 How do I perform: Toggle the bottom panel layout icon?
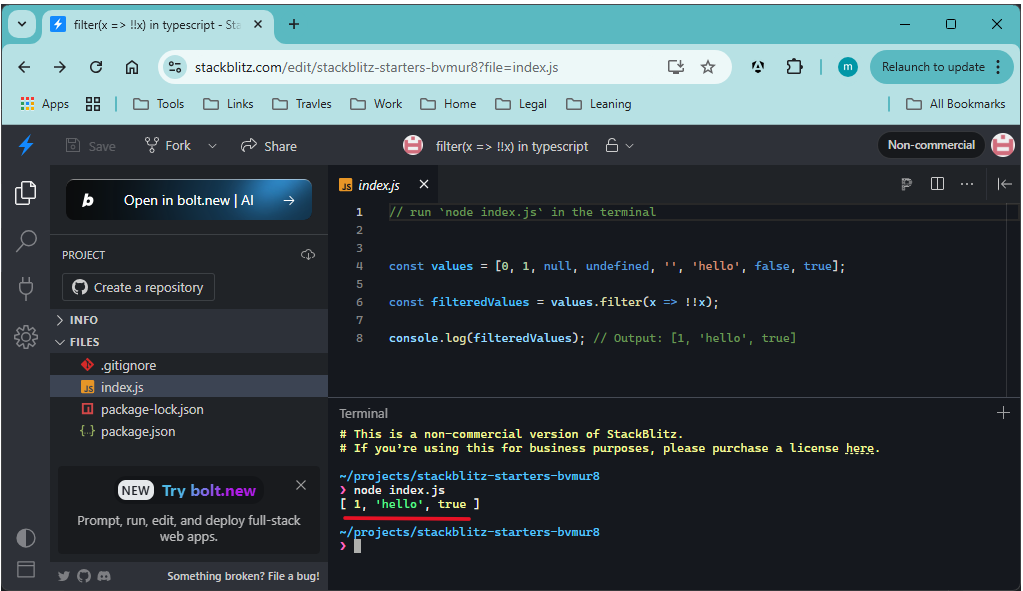pyautogui.click(x=26, y=570)
